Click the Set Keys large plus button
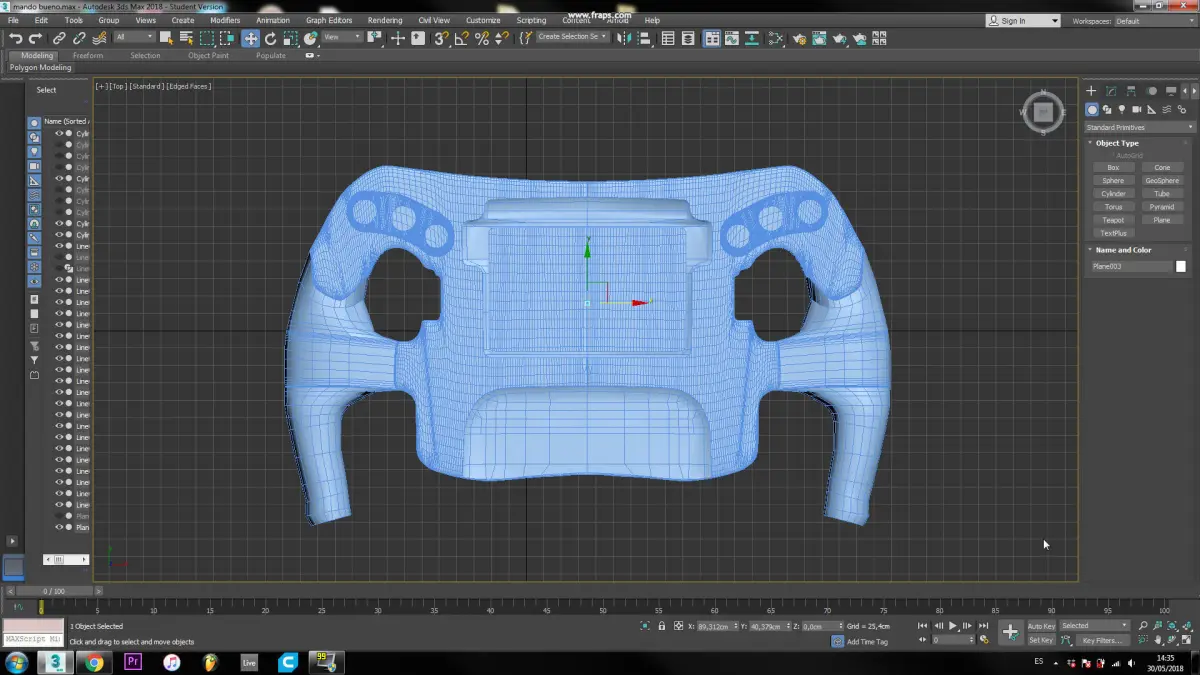Screen dimensions: 1200x675 tap(1010, 632)
